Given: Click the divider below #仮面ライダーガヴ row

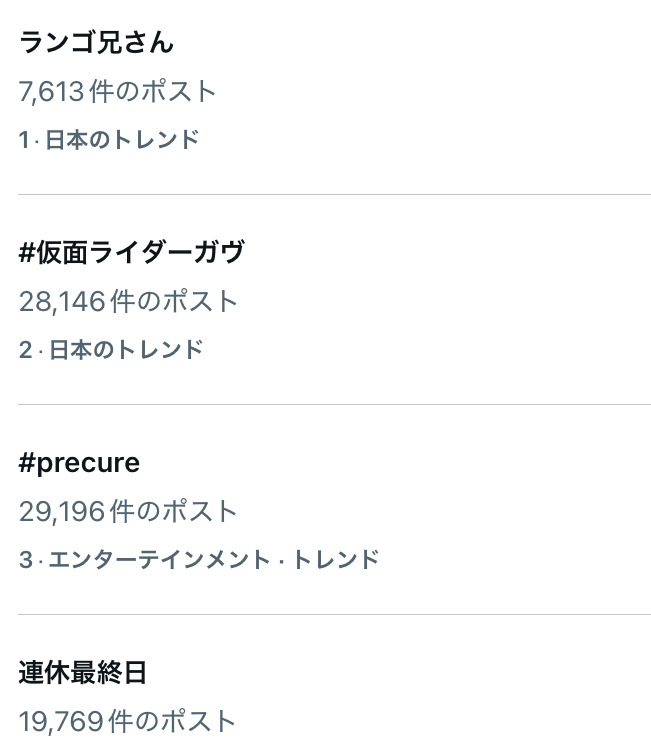Looking at the screenshot, I should [x=335, y=404].
